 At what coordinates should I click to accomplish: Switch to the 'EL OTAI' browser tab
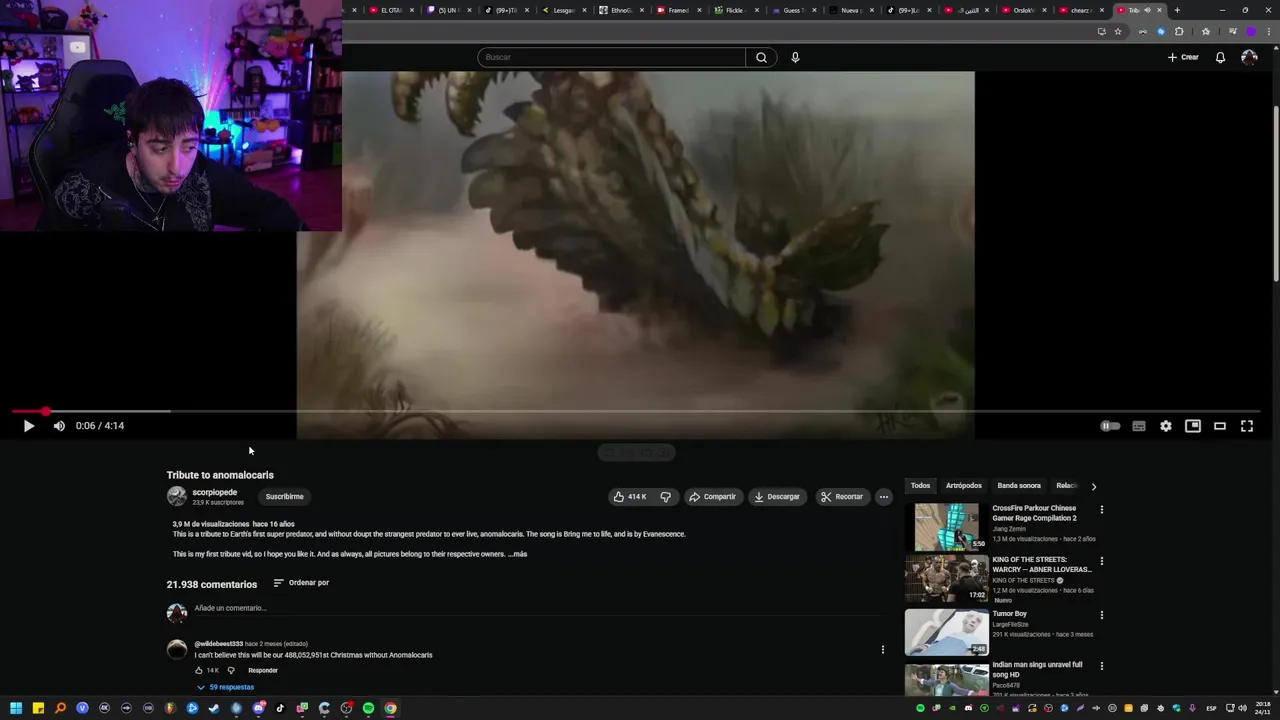click(x=389, y=10)
